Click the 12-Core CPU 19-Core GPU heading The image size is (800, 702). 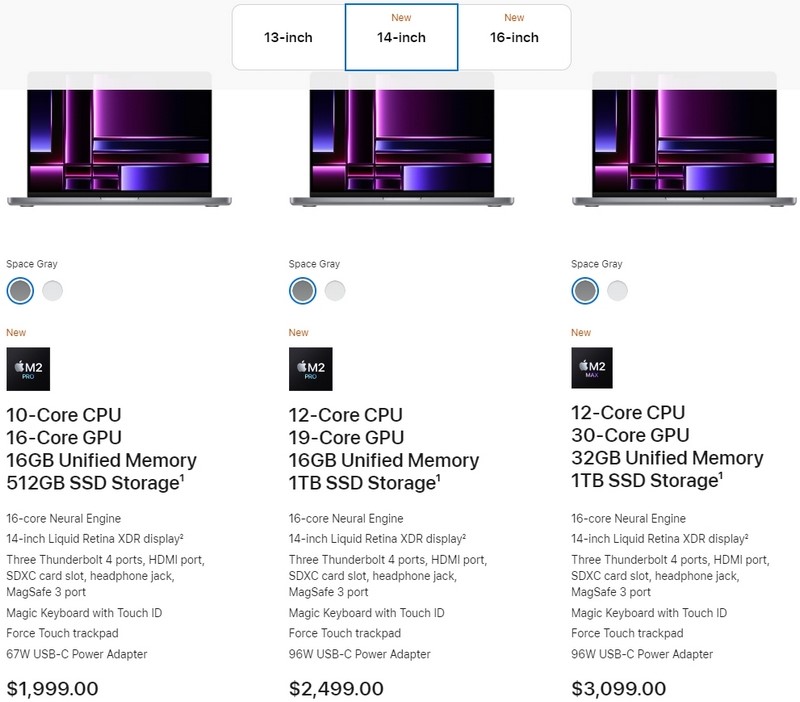(347, 425)
